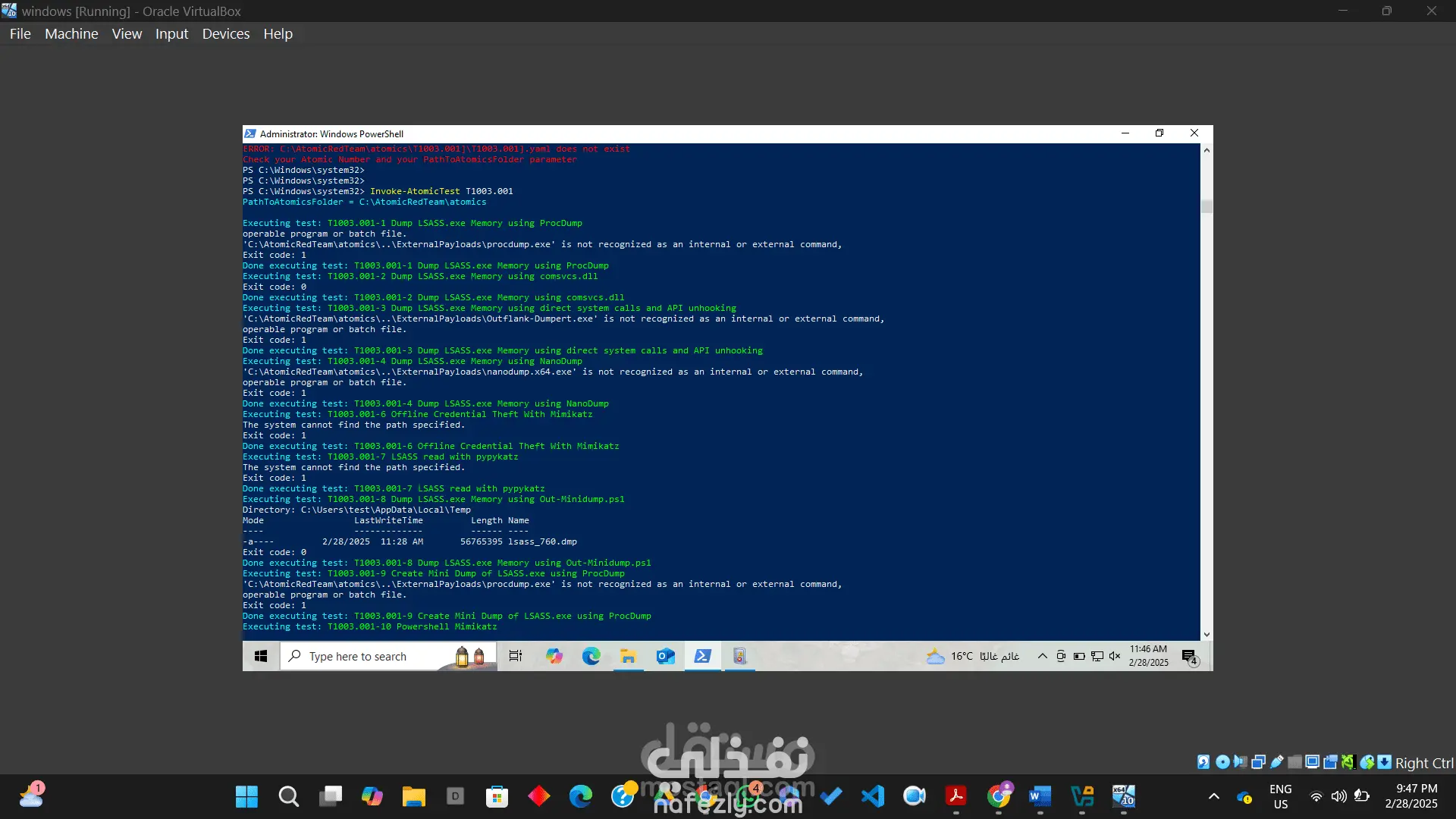Expand guest system tray hidden icons chevron
Screen dimensions: 1456x819
[x=1043, y=656]
